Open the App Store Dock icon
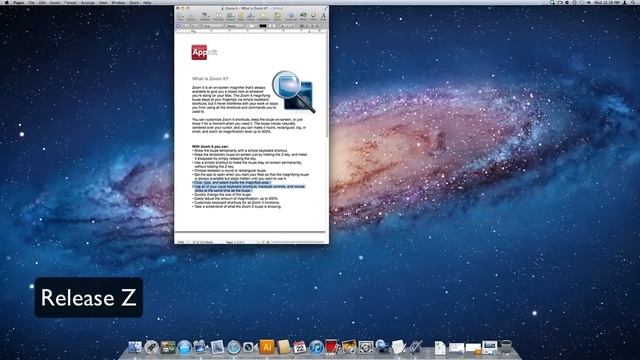This screenshot has height=360, width=640. point(184,347)
